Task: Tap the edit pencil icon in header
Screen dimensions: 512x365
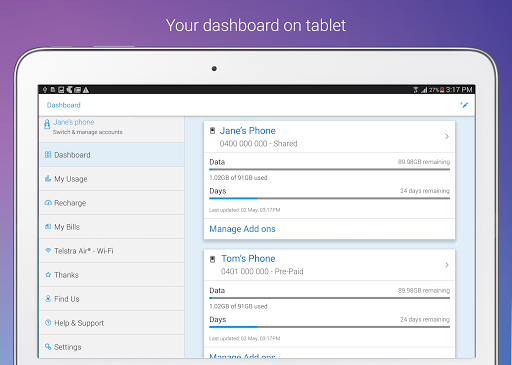Action: coord(464,105)
